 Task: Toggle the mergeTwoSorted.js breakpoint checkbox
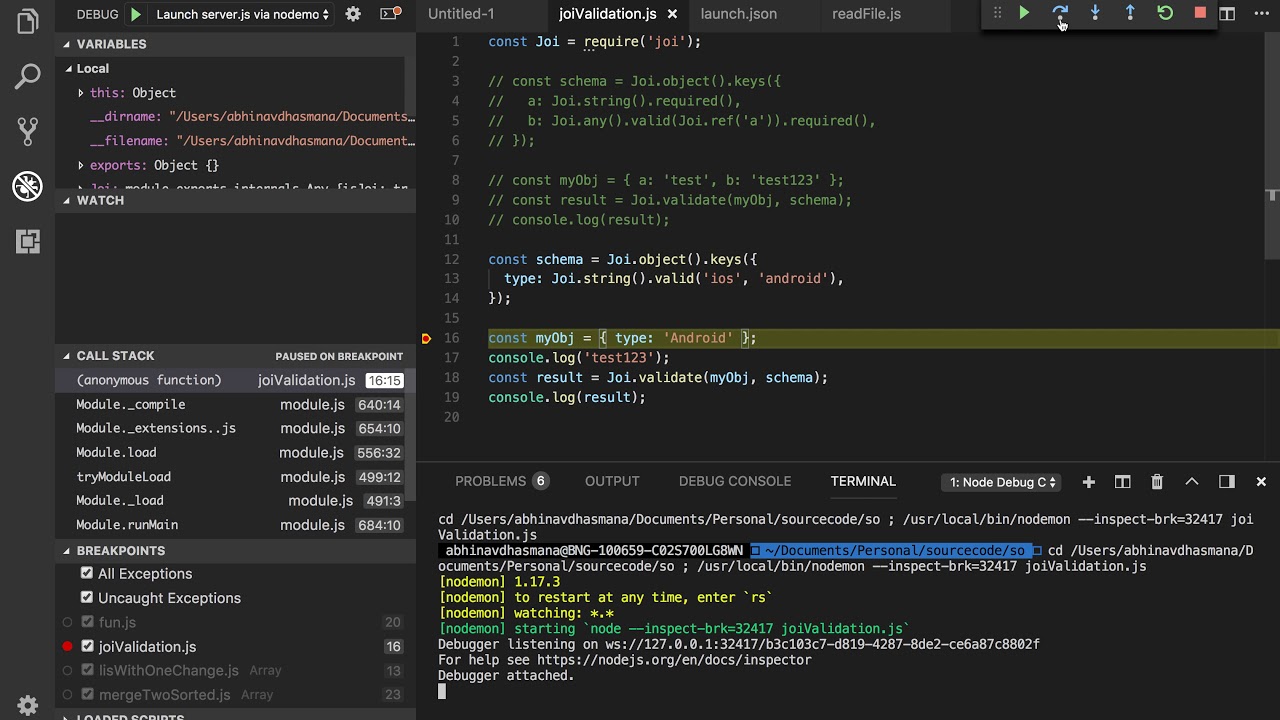point(87,694)
